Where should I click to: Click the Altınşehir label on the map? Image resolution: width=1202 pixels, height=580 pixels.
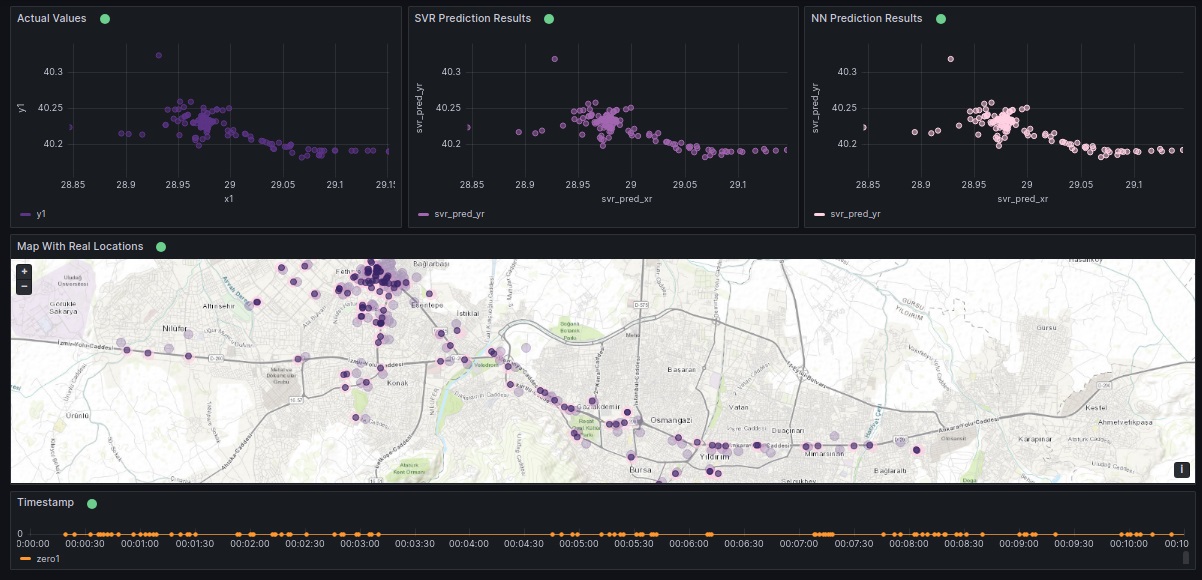217,306
